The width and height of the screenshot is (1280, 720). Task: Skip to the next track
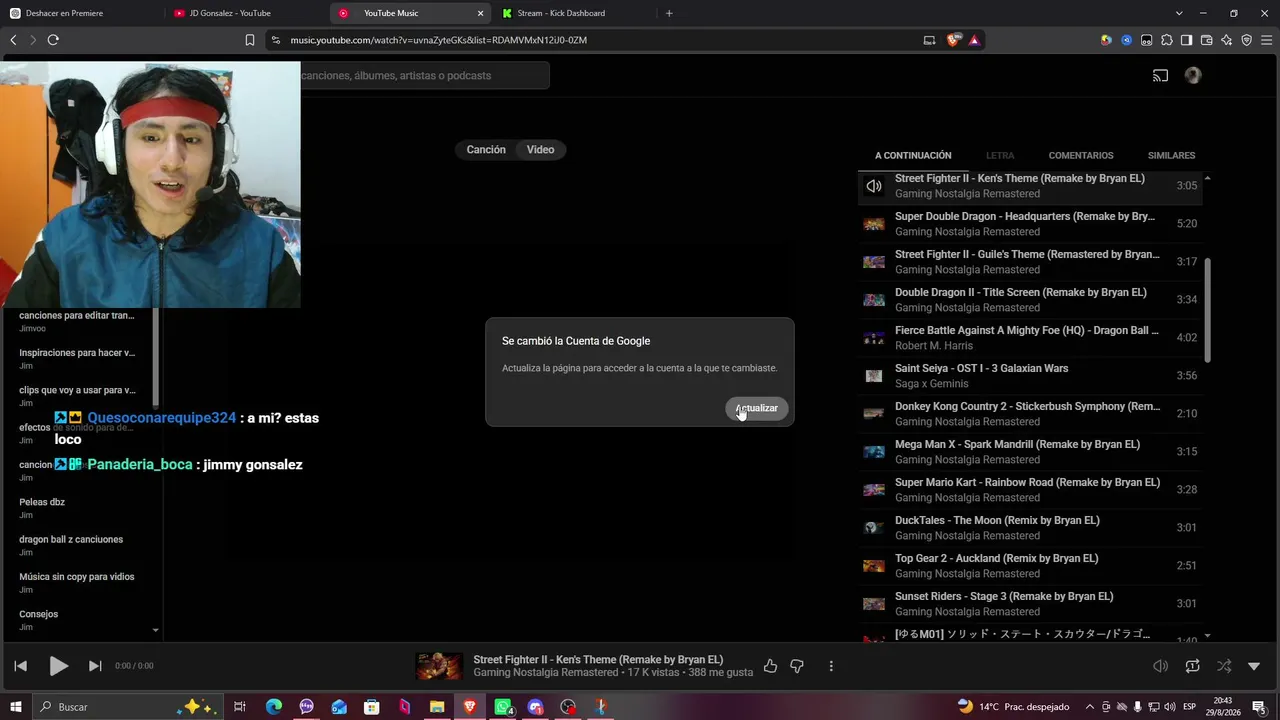click(x=95, y=666)
